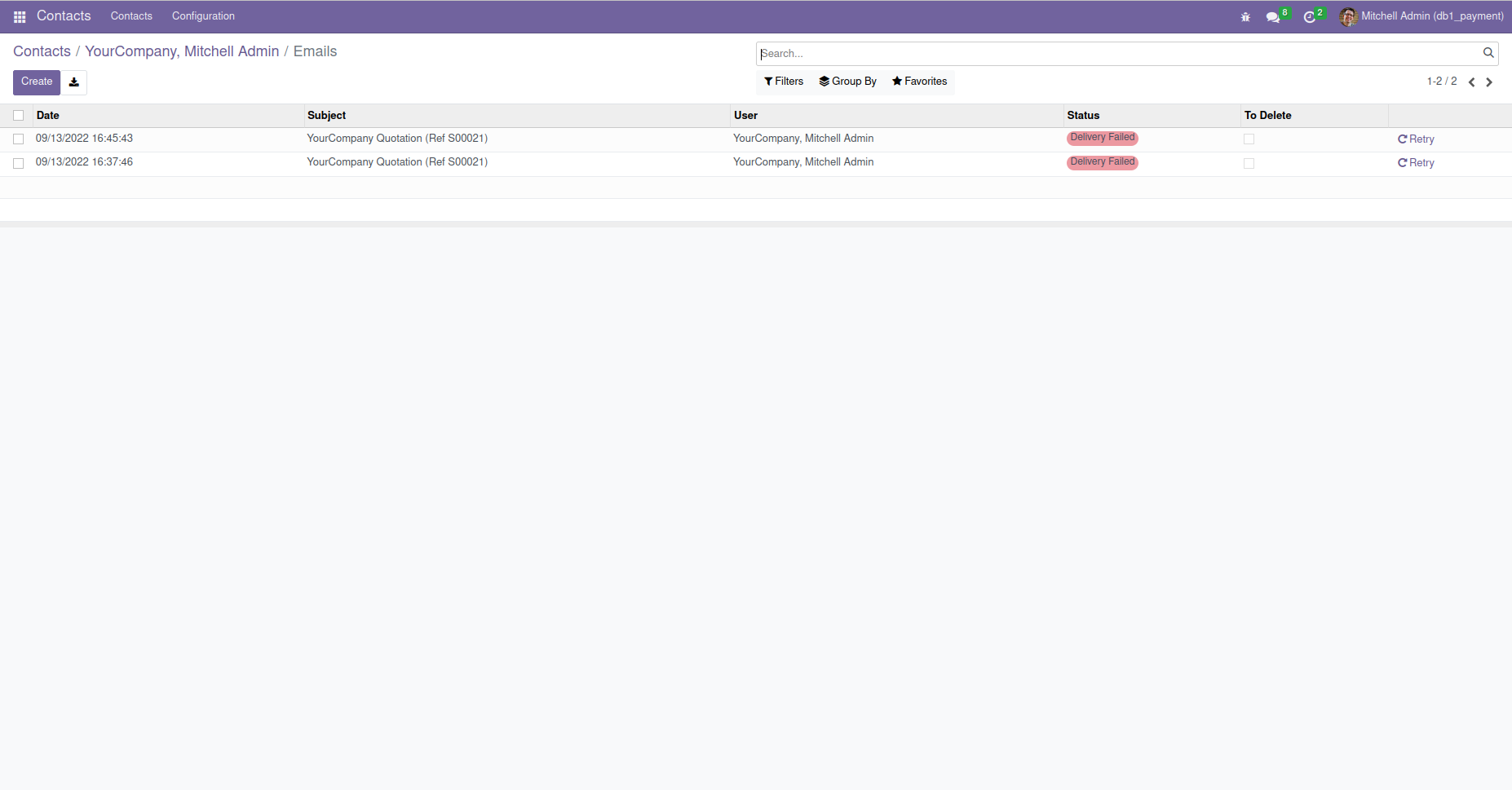The image size is (1512, 790).
Task: Select all rows checkbox in header
Action: click(18, 116)
